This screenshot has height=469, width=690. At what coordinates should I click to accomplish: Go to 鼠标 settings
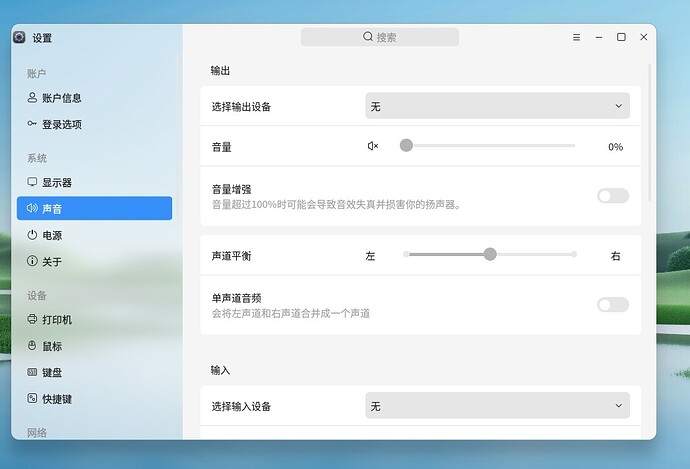coord(94,346)
